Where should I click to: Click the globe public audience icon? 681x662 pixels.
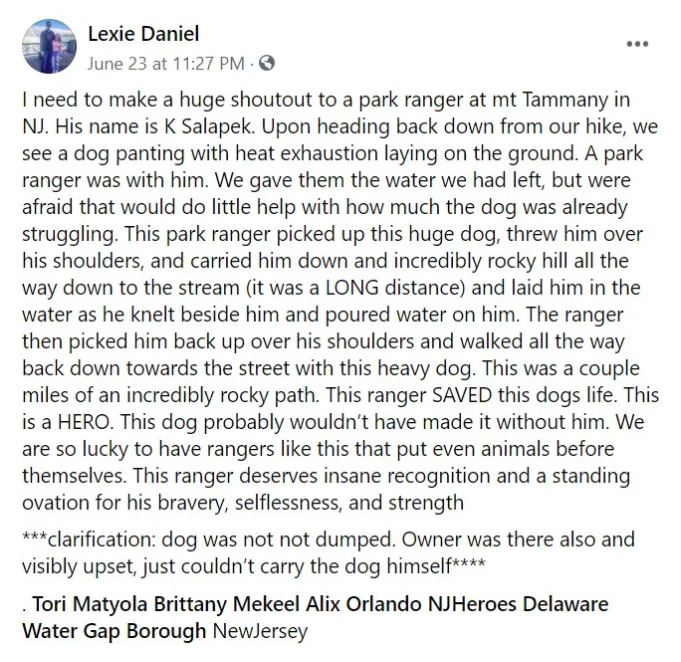[267, 64]
